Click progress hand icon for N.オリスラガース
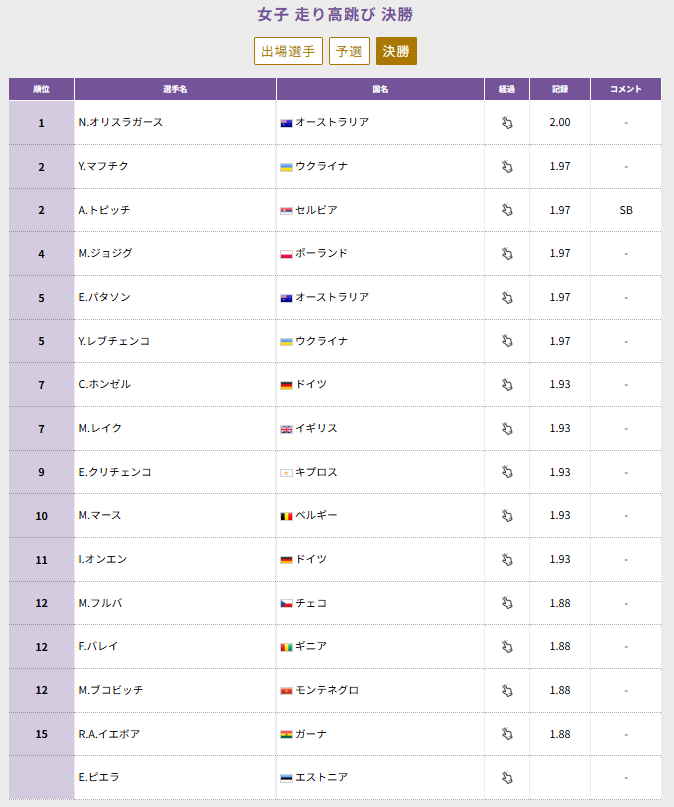Screen dimensions: 674x807 coord(507,123)
